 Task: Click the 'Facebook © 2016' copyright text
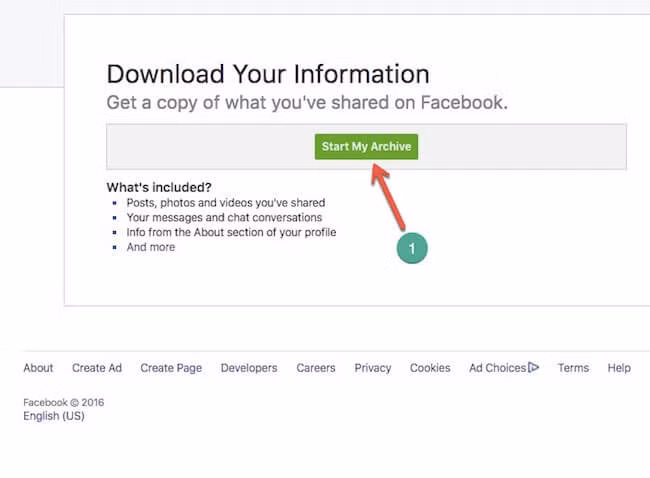click(63, 403)
